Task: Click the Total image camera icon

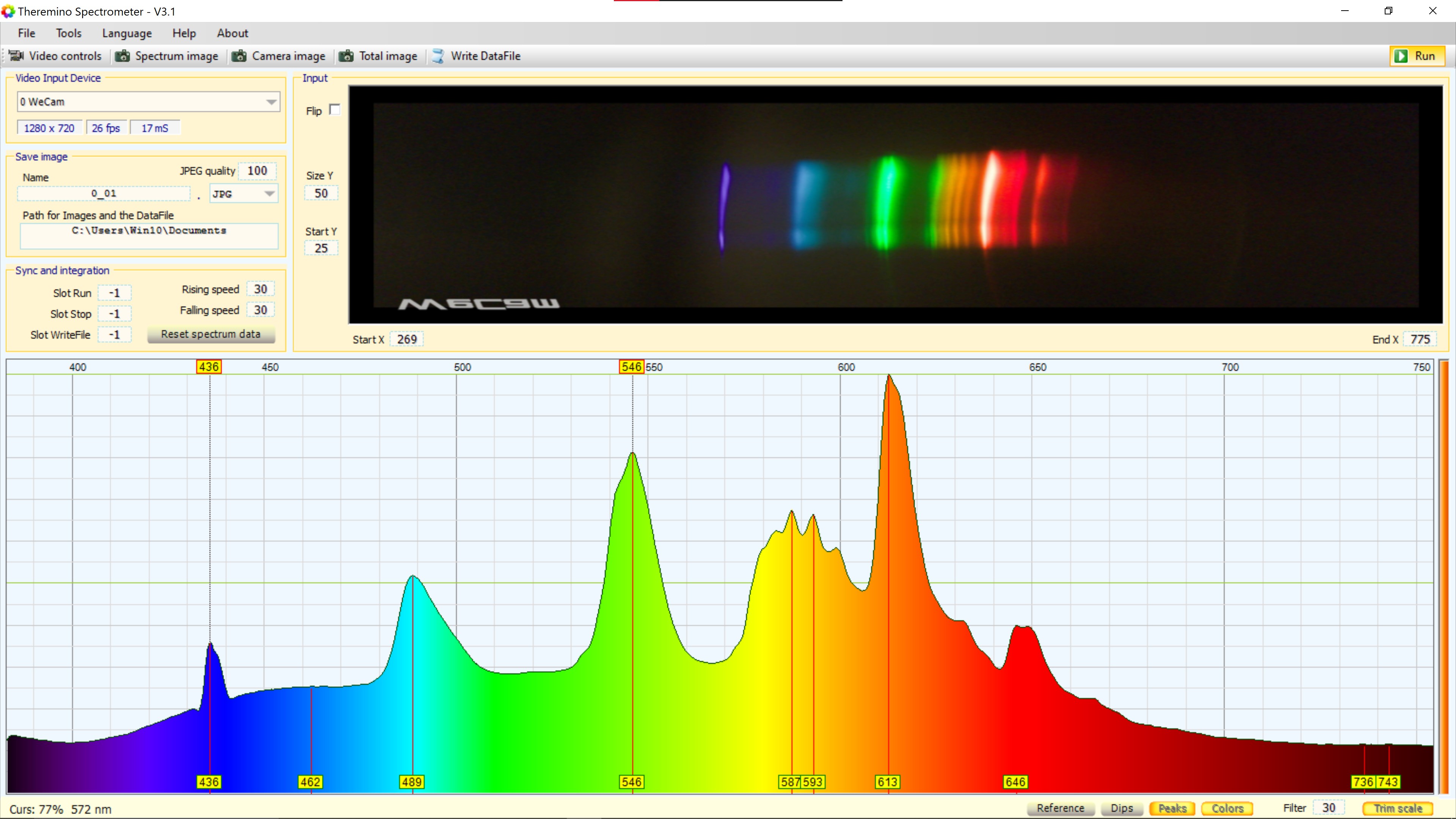Action: [346, 55]
